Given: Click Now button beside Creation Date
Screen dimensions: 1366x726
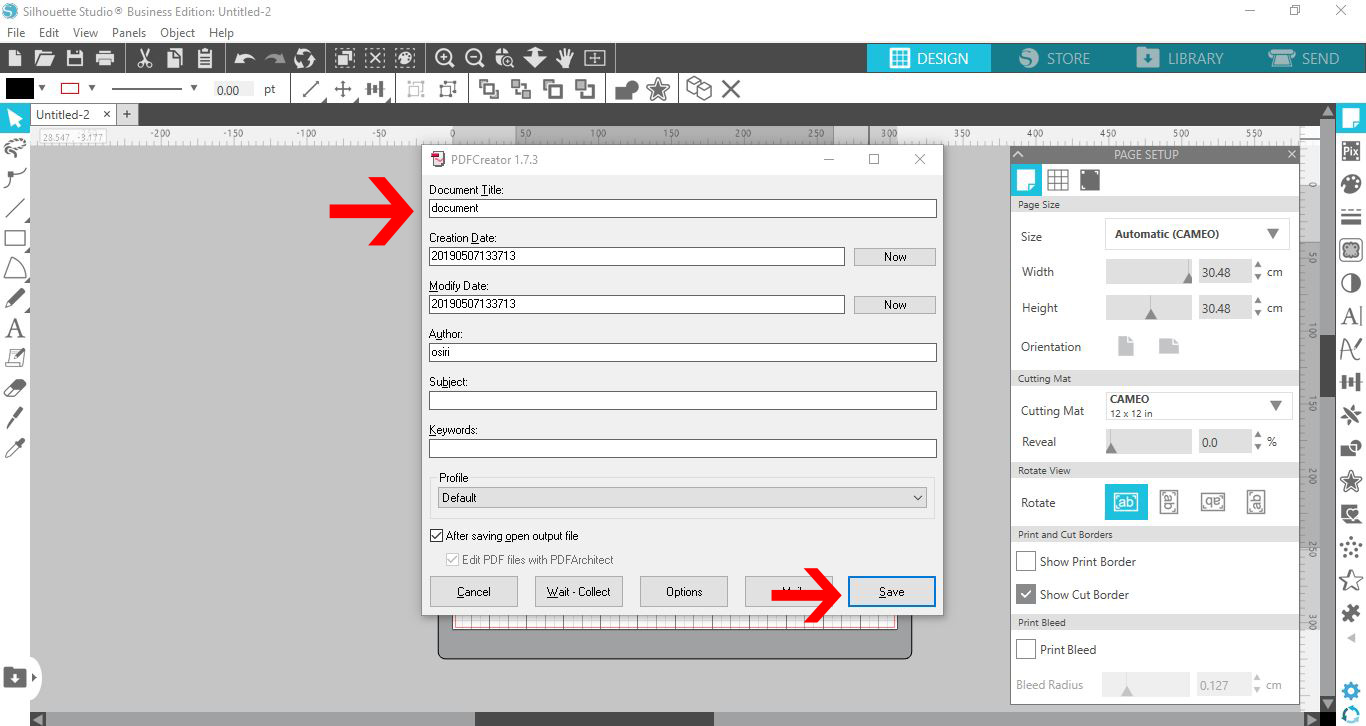Looking at the screenshot, I should click(x=895, y=256).
